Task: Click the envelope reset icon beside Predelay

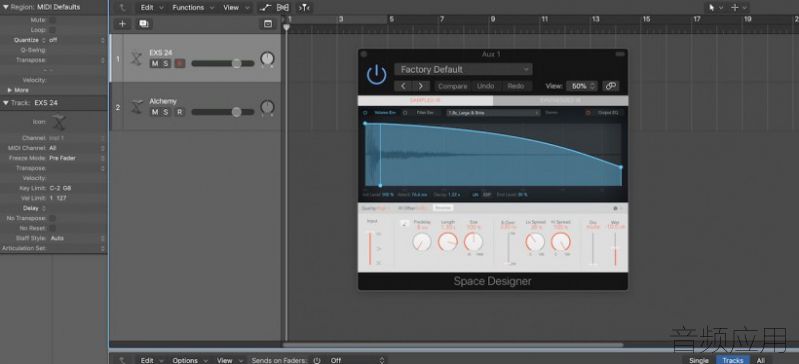Action: click(404, 223)
